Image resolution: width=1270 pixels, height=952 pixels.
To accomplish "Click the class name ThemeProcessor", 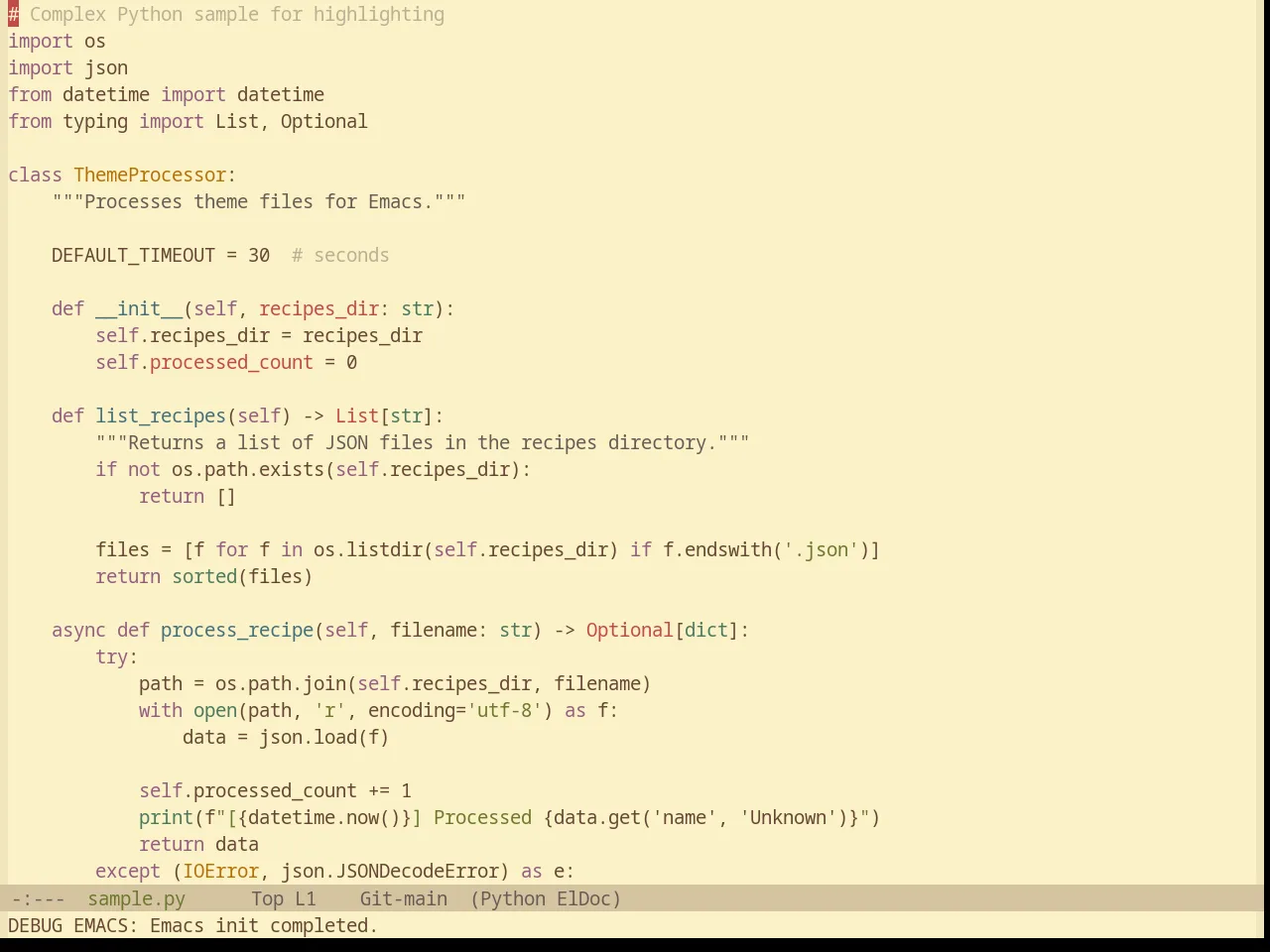I will [x=150, y=175].
